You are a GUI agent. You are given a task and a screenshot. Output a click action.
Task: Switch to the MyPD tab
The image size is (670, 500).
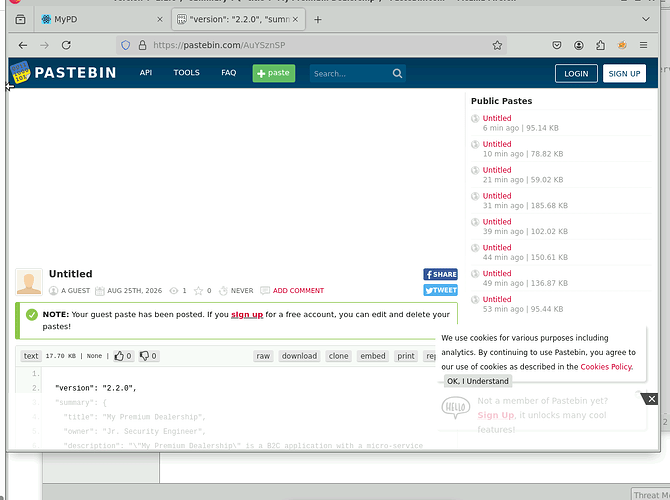100,19
